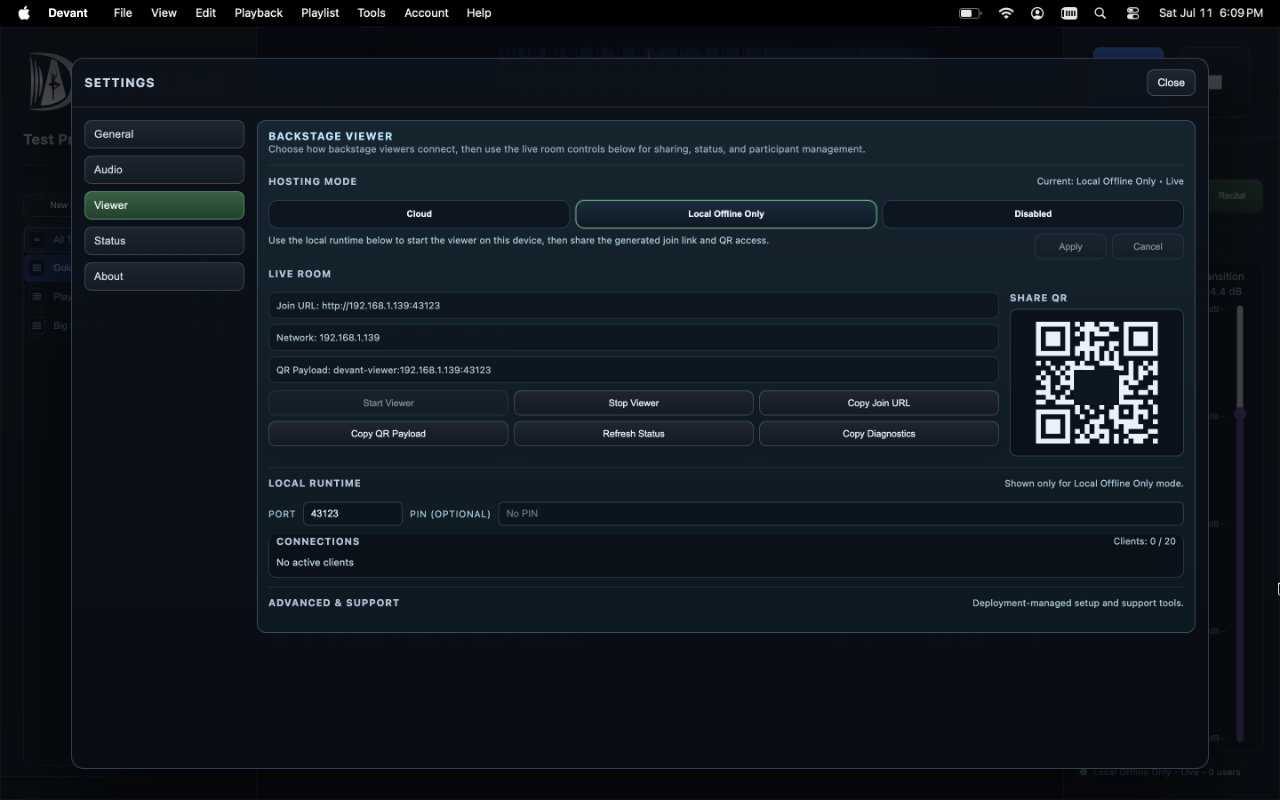Open the Devant app menu
Viewport: 1280px width, 800px height.
(x=68, y=13)
